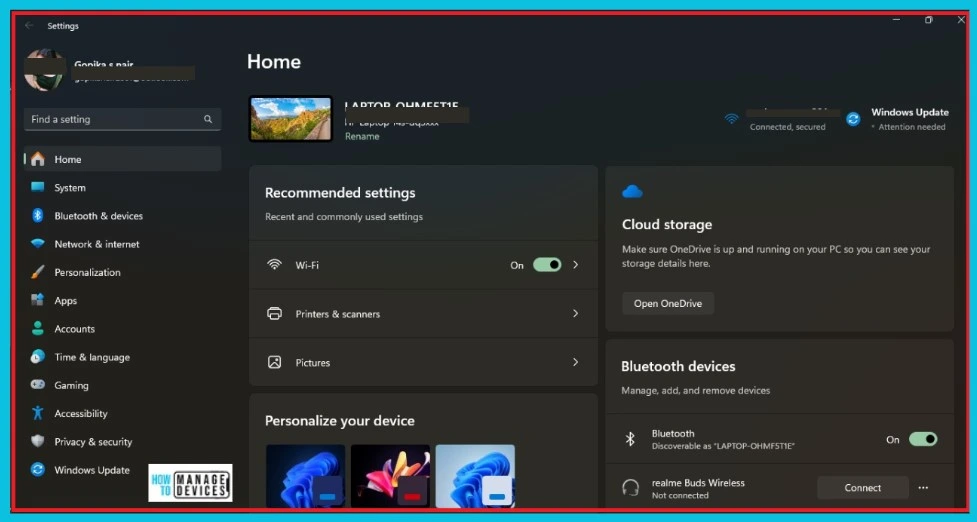Click the Bluetooth devices heading
The width and height of the screenshot is (977, 522).
tap(678, 366)
